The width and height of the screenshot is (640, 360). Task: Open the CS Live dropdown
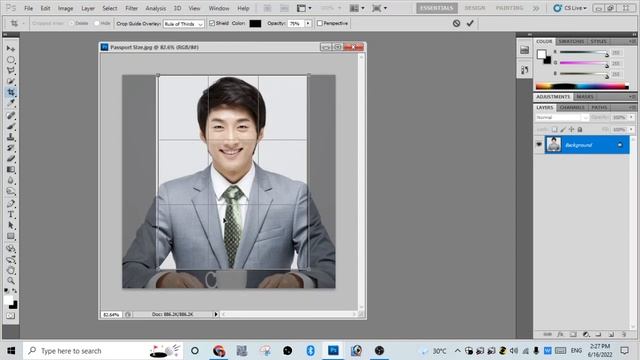point(570,8)
